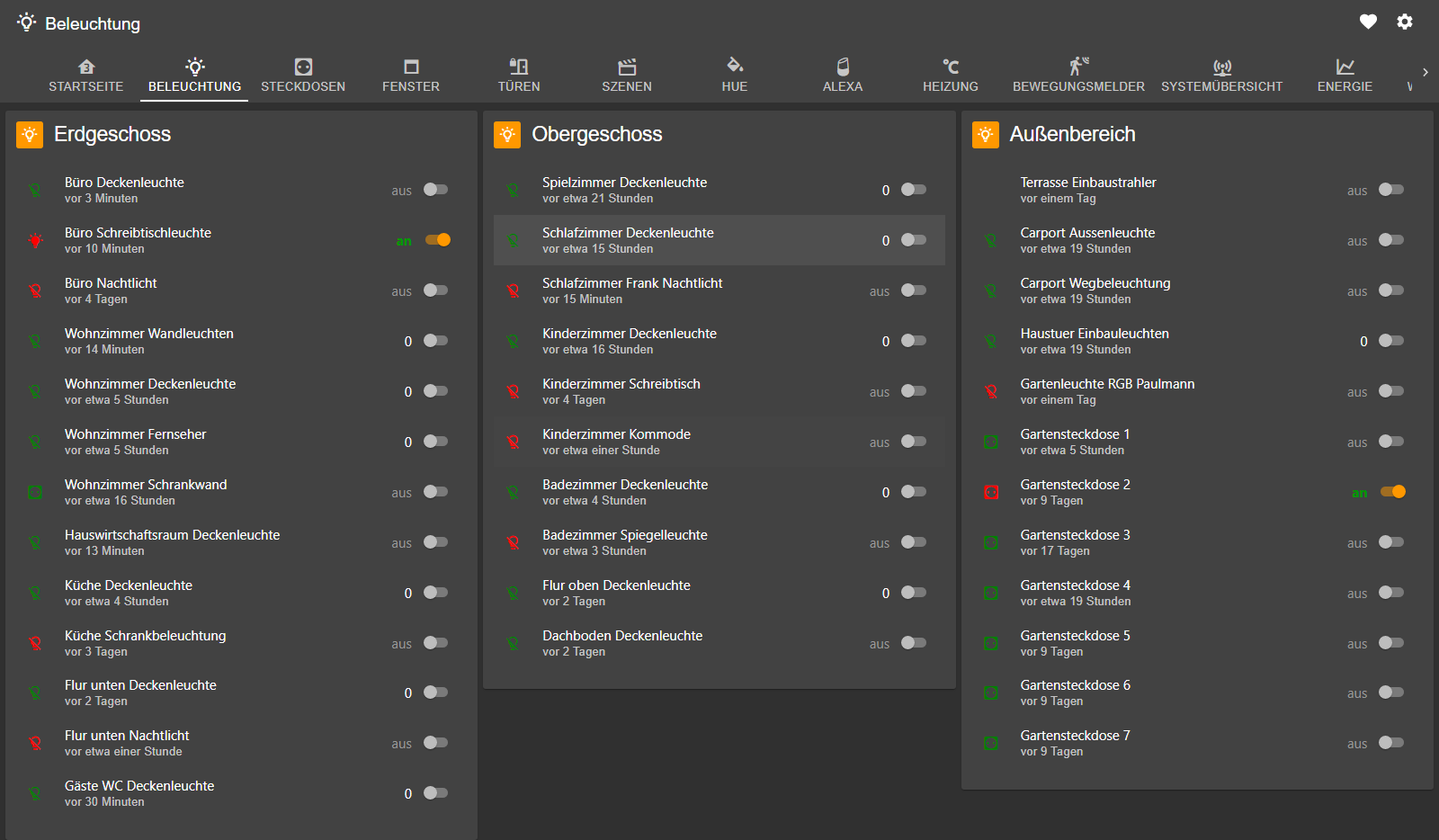Click Gartensteckdose 6 label
Viewport: 1439px width, 840px height.
[1075, 685]
